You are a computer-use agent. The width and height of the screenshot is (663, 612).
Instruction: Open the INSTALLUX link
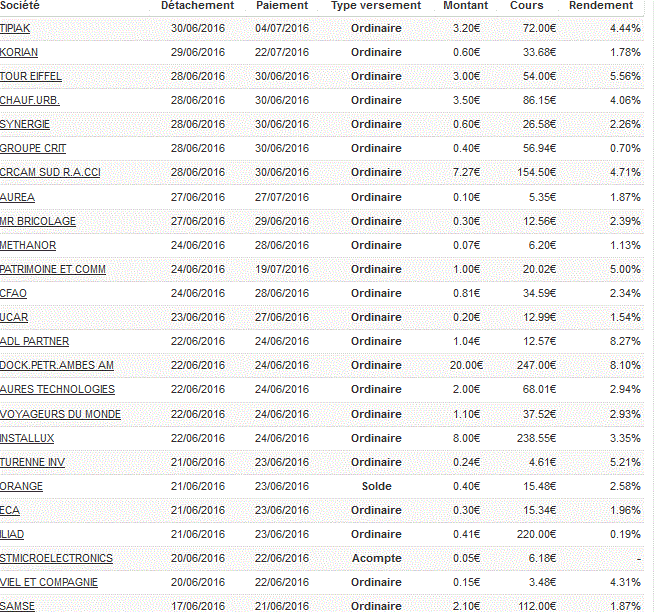tap(27, 439)
